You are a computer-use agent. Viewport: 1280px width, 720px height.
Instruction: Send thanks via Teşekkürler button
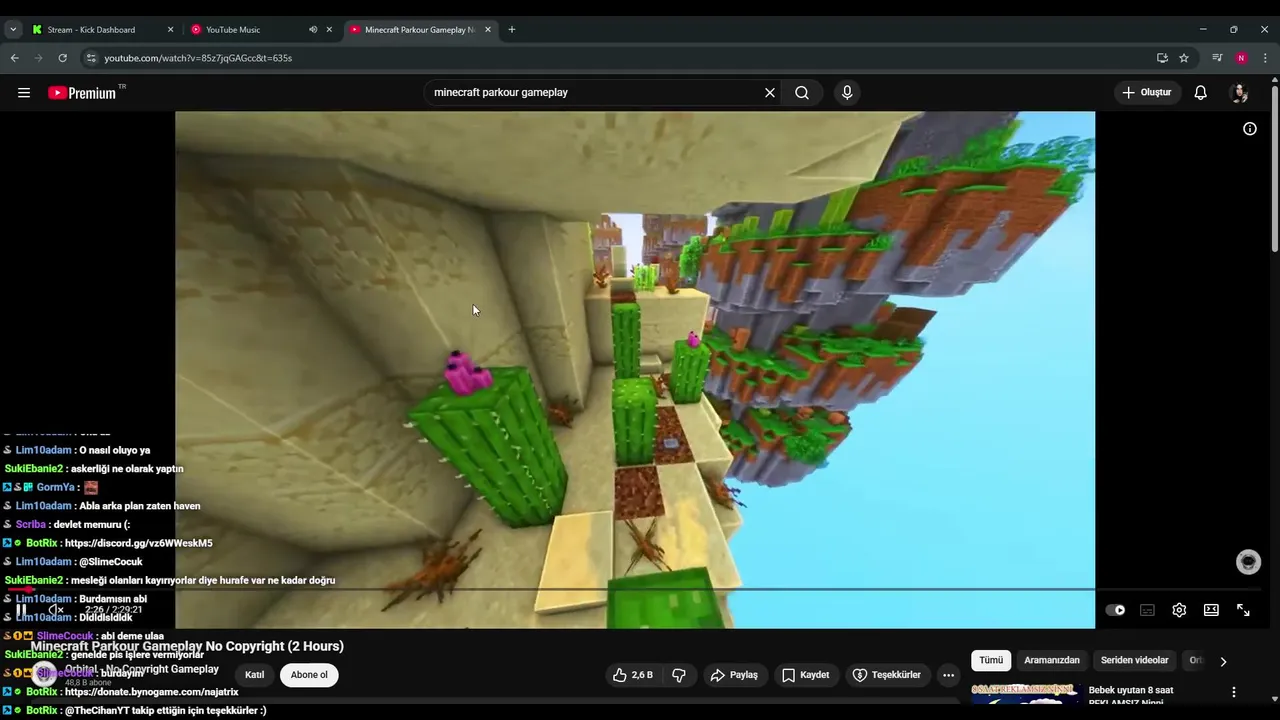[x=886, y=675]
